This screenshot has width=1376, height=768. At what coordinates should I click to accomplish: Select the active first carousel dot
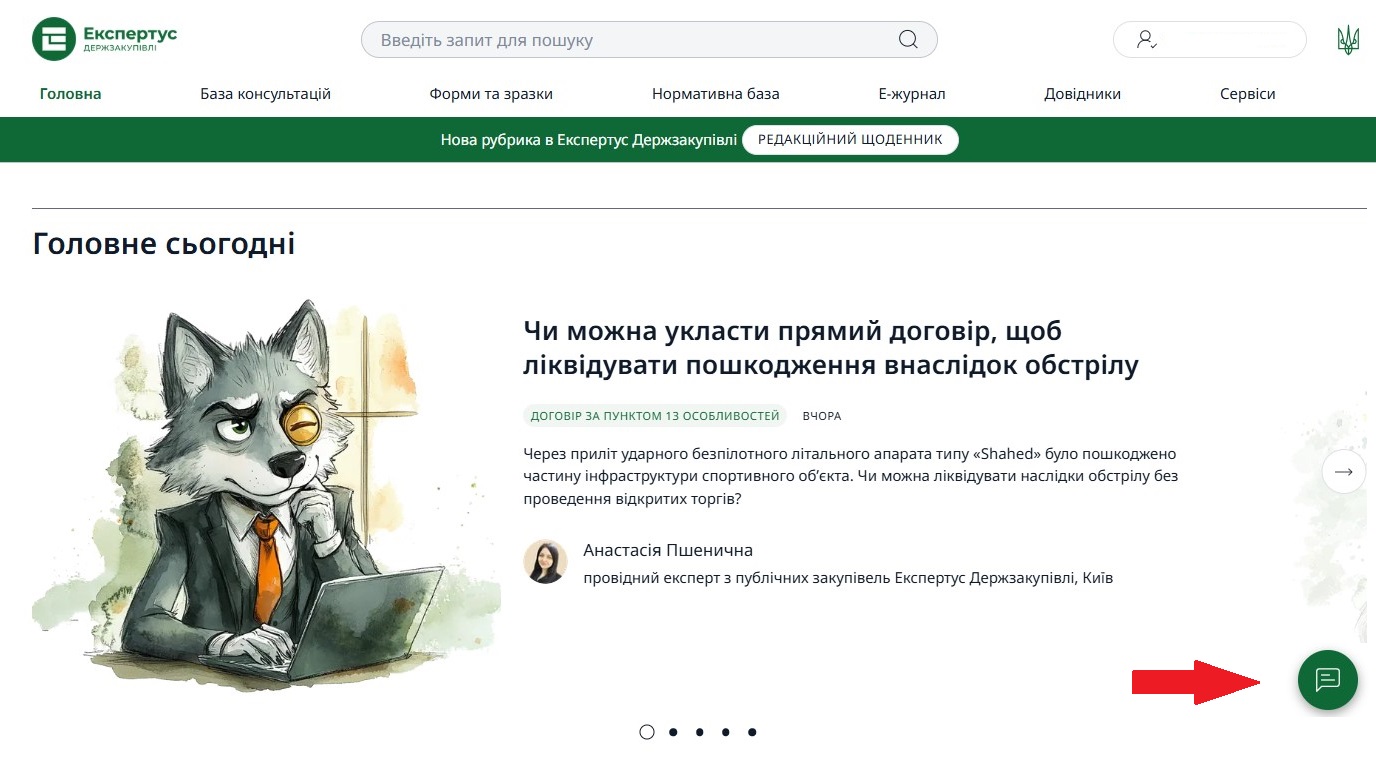click(646, 732)
